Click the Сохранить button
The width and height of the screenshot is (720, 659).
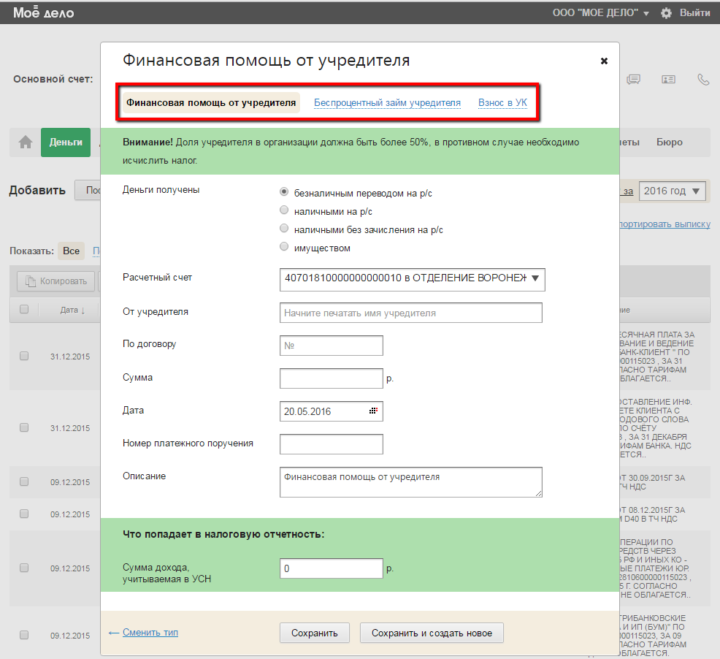point(315,633)
